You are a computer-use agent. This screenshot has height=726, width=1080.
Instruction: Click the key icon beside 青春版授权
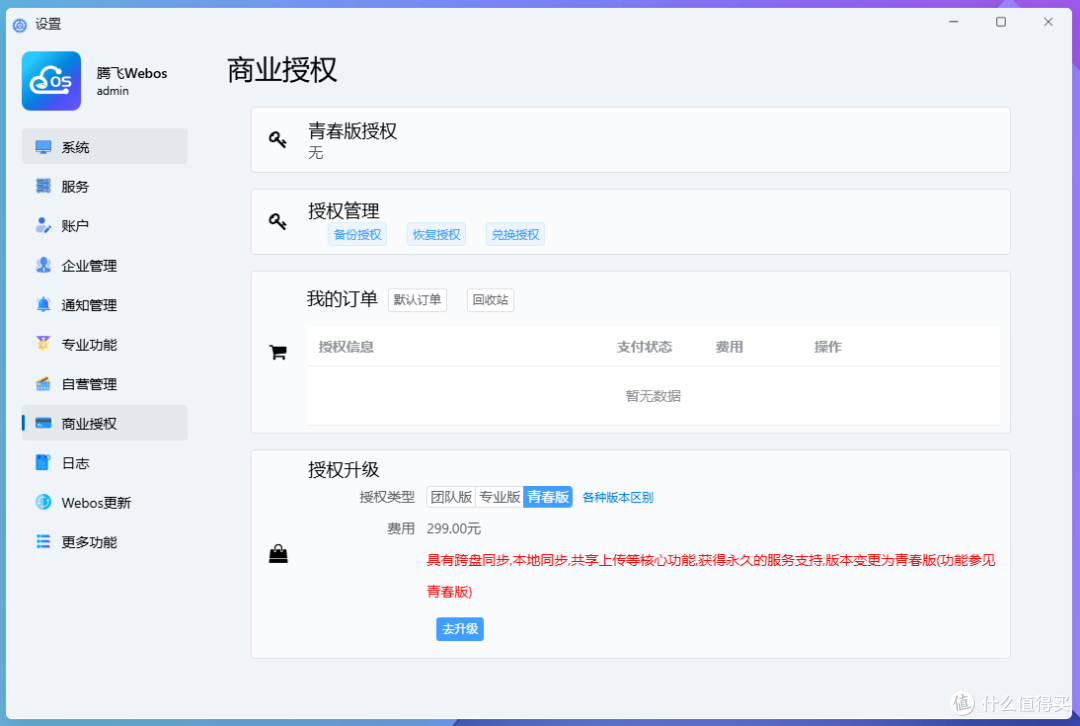pyautogui.click(x=278, y=140)
